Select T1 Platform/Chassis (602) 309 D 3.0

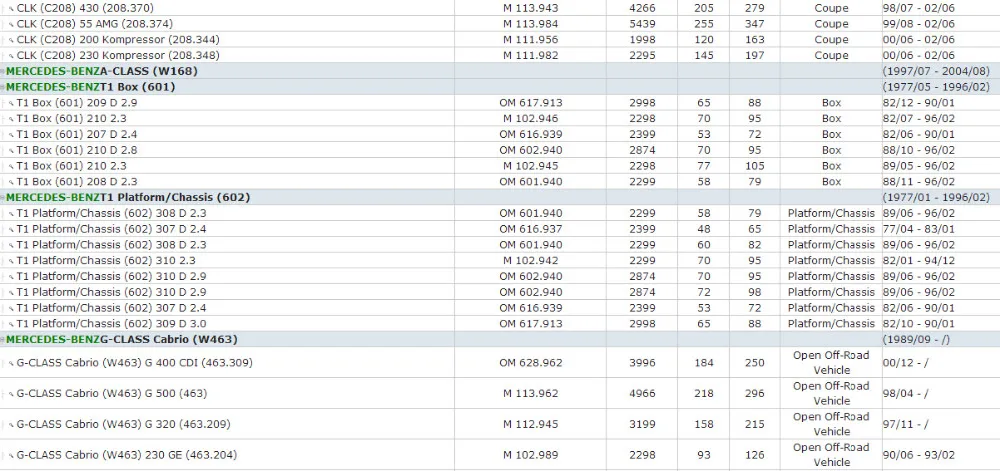point(112,324)
